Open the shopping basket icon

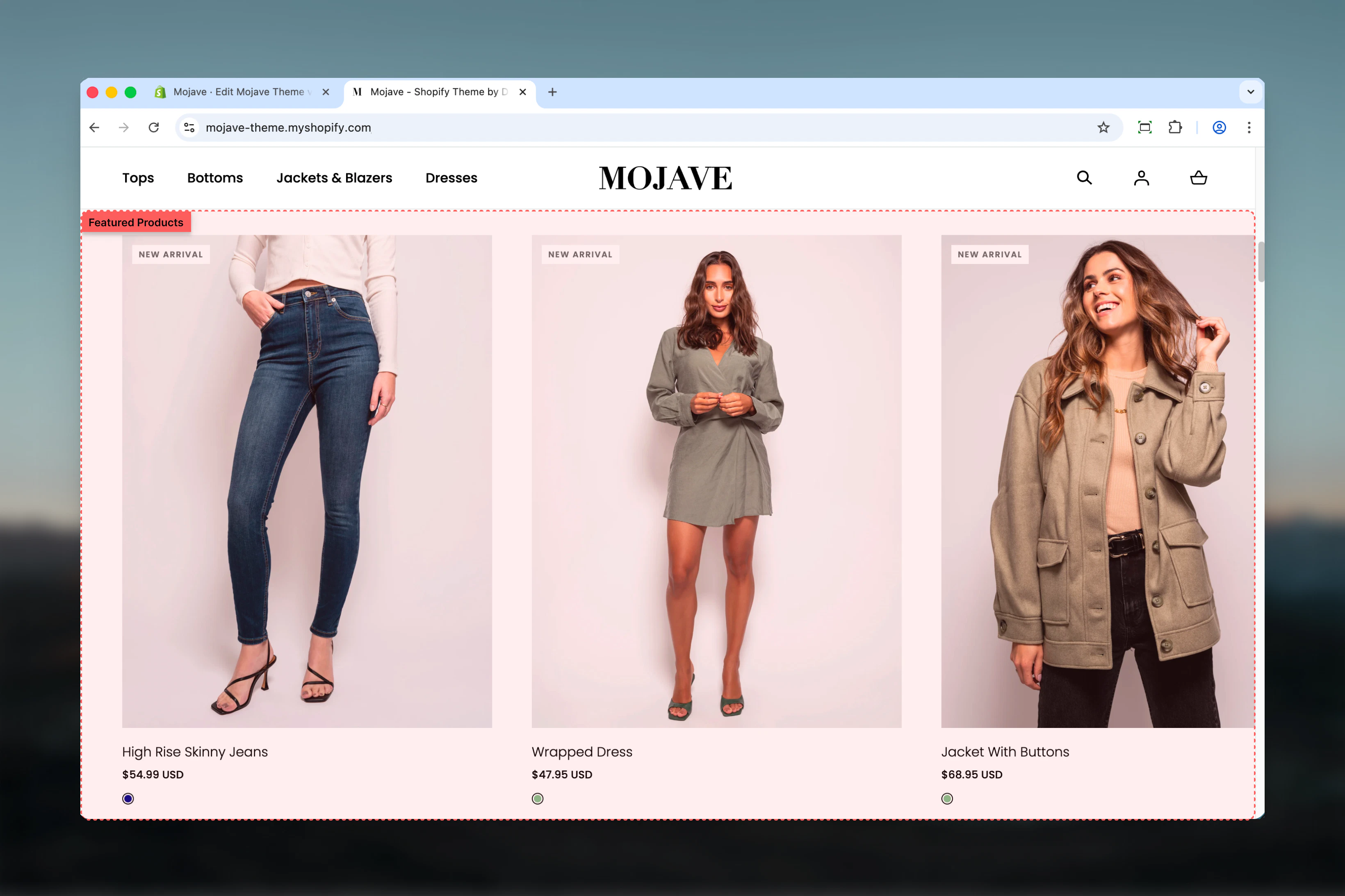point(1199,178)
